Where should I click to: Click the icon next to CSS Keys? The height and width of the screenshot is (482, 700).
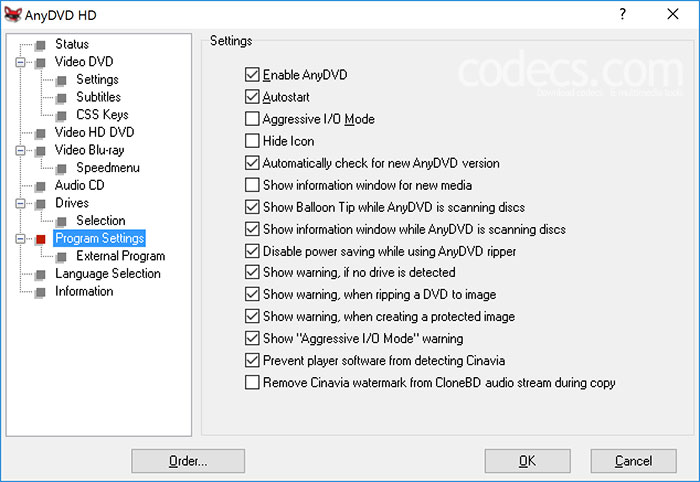tap(62, 116)
